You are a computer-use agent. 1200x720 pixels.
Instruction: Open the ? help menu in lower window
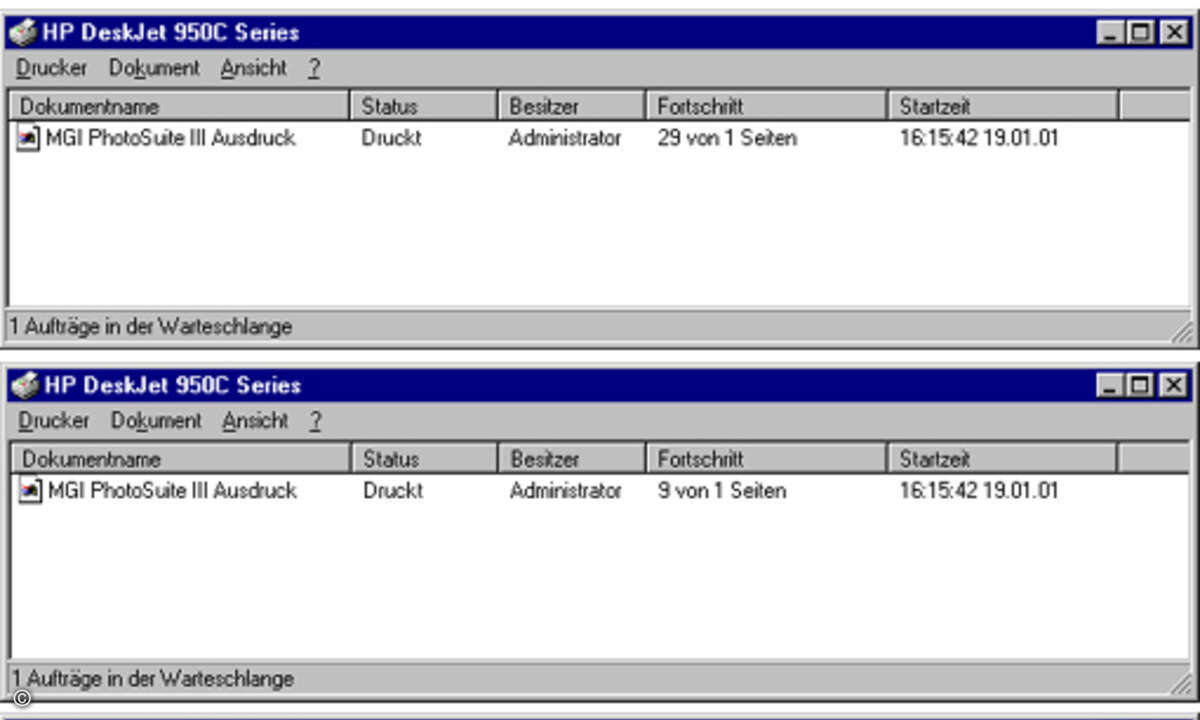[315, 421]
